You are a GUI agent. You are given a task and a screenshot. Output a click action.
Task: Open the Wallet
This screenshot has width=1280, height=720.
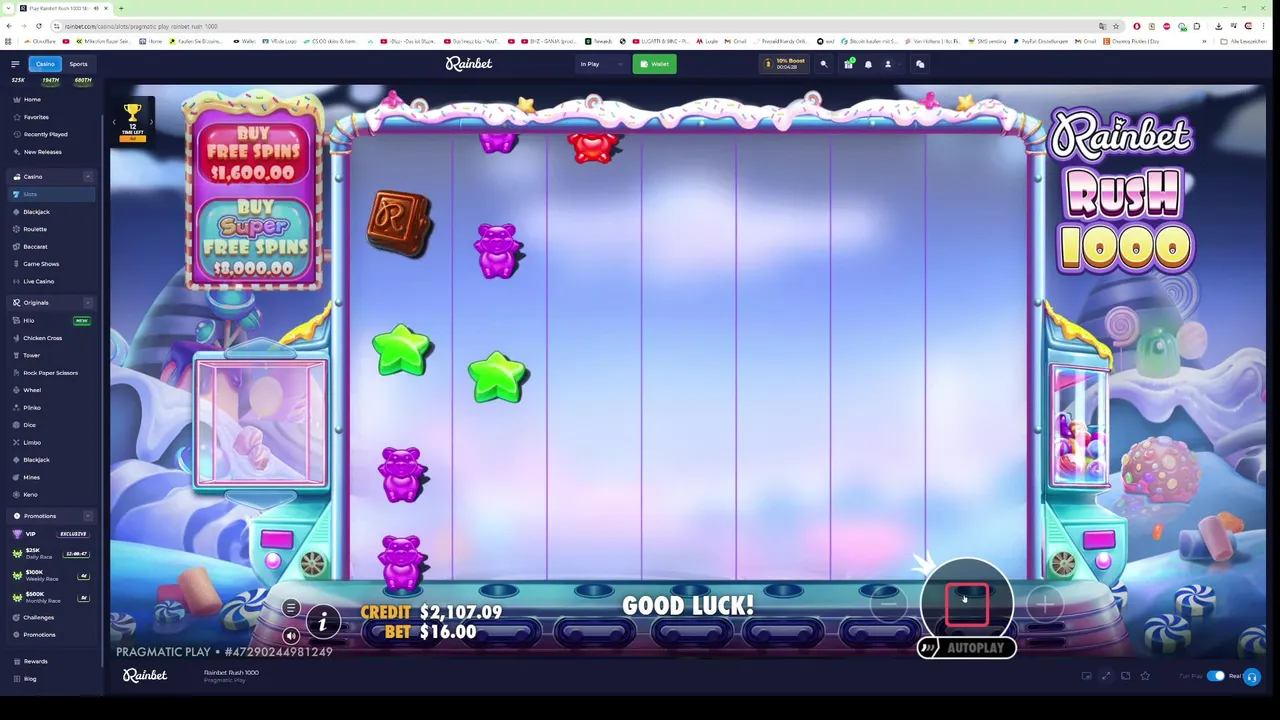click(655, 64)
